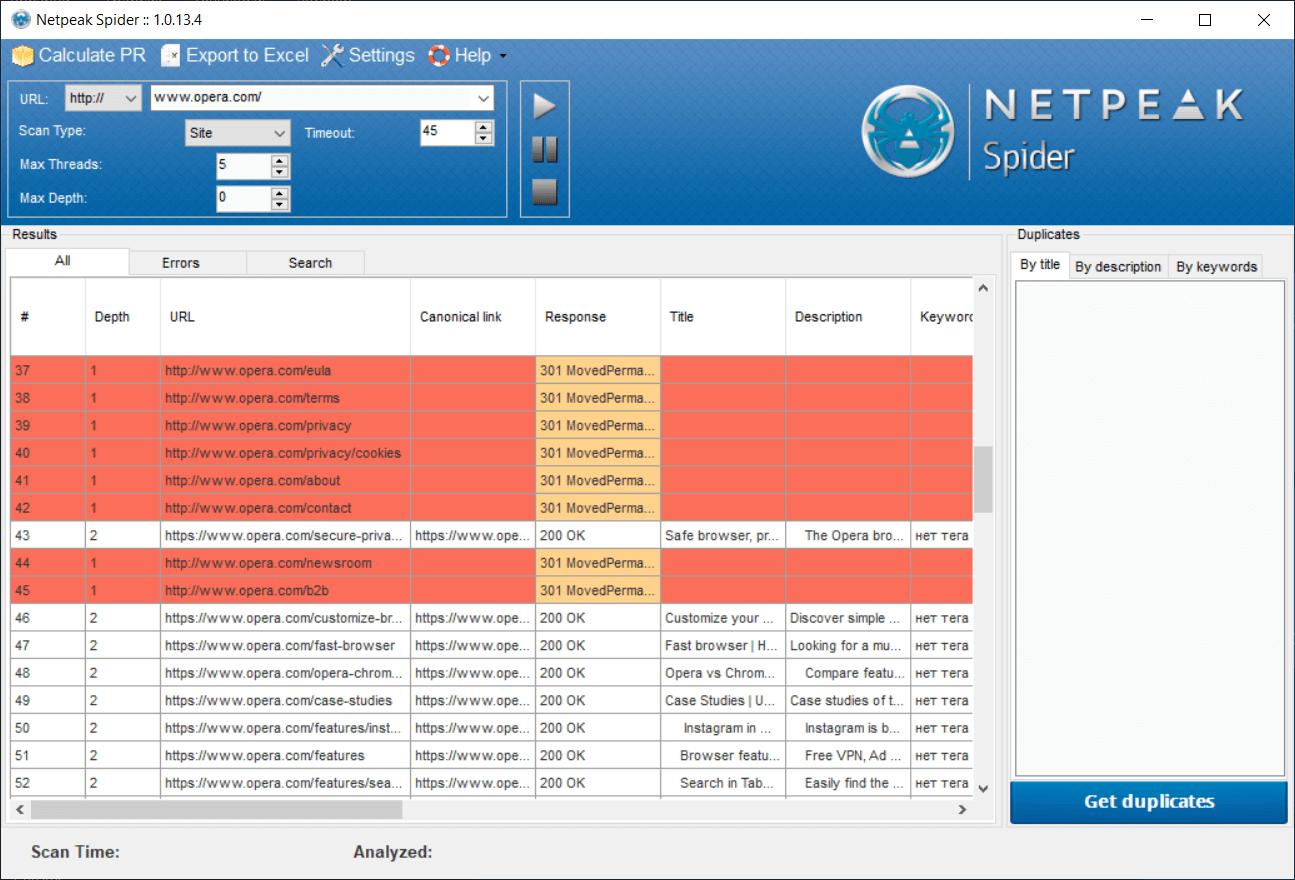Click the scroll right arrow of results table

[963, 809]
